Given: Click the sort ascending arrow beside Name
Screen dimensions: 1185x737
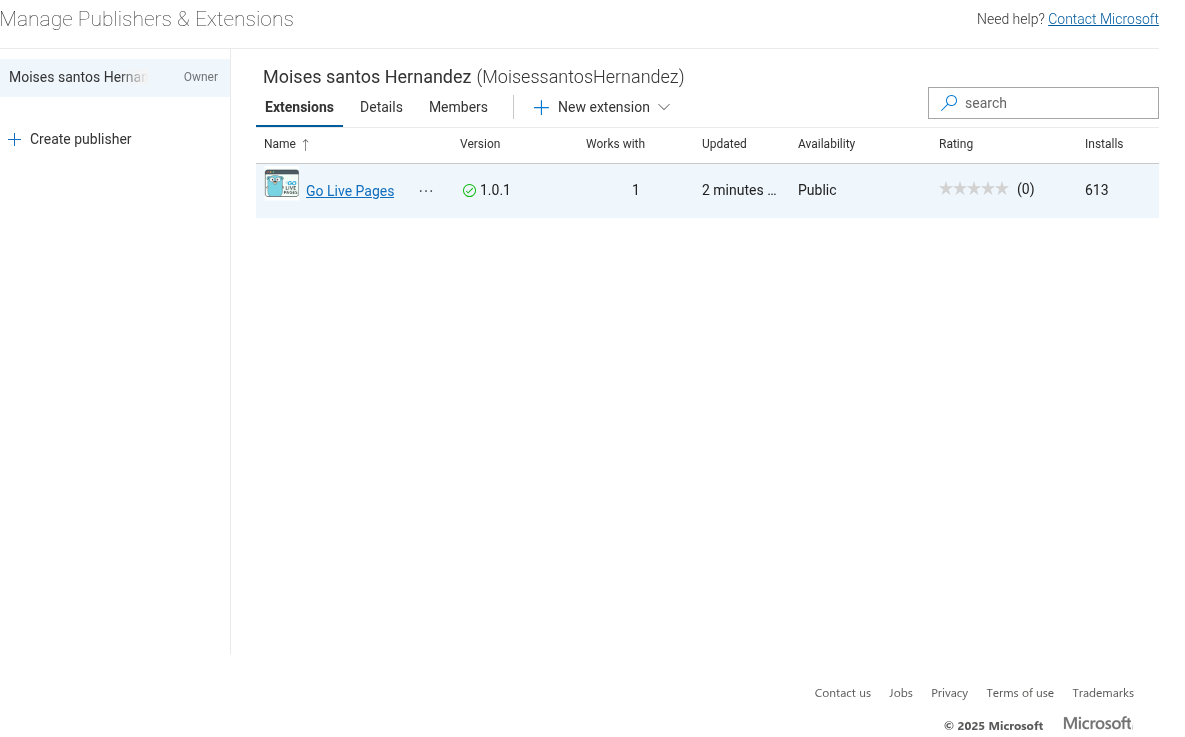Looking at the screenshot, I should (305, 144).
